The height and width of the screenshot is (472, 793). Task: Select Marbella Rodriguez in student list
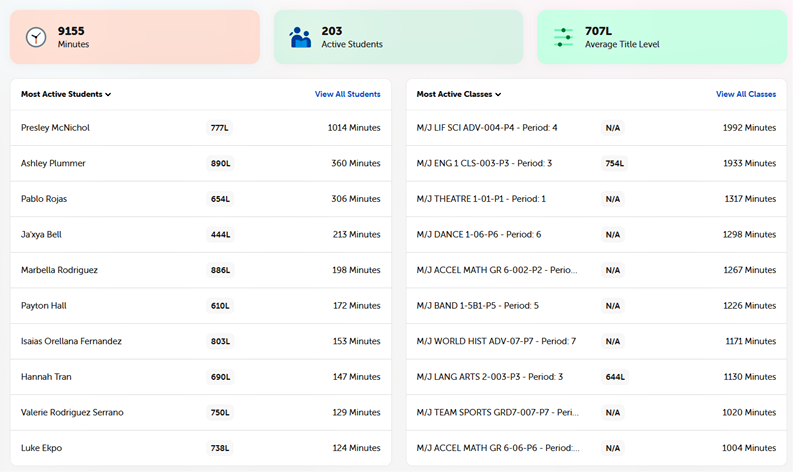(x=59, y=270)
